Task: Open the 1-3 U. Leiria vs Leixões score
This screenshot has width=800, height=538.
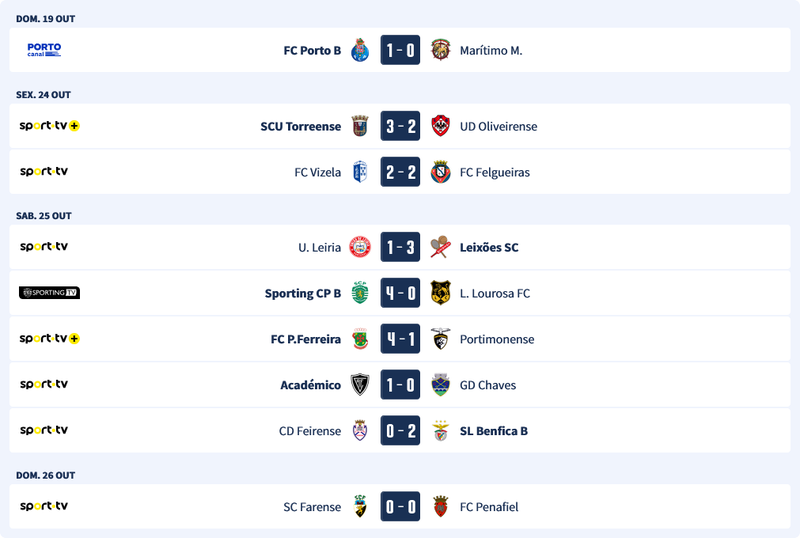Action: point(400,247)
